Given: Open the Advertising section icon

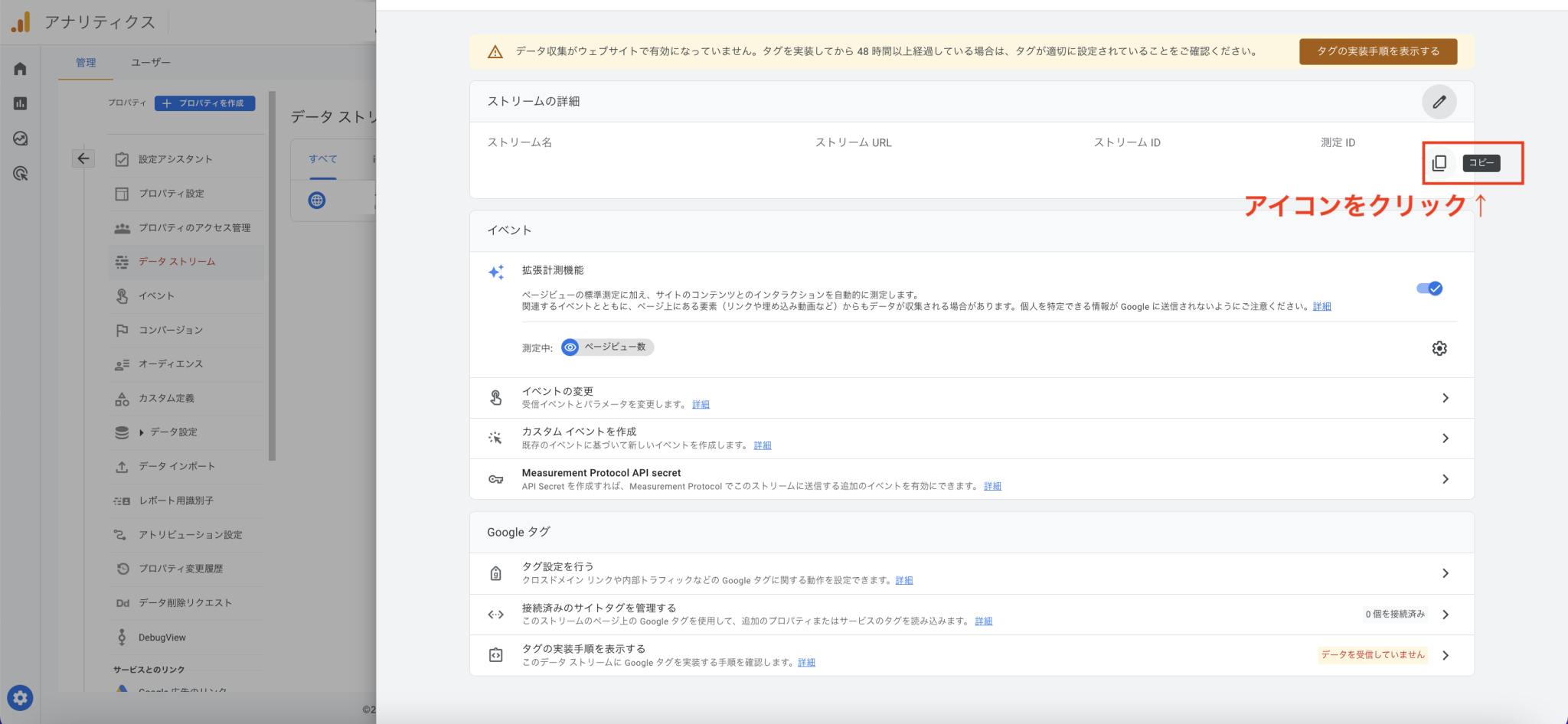Looking at the screenshot, I should point(20,174).
